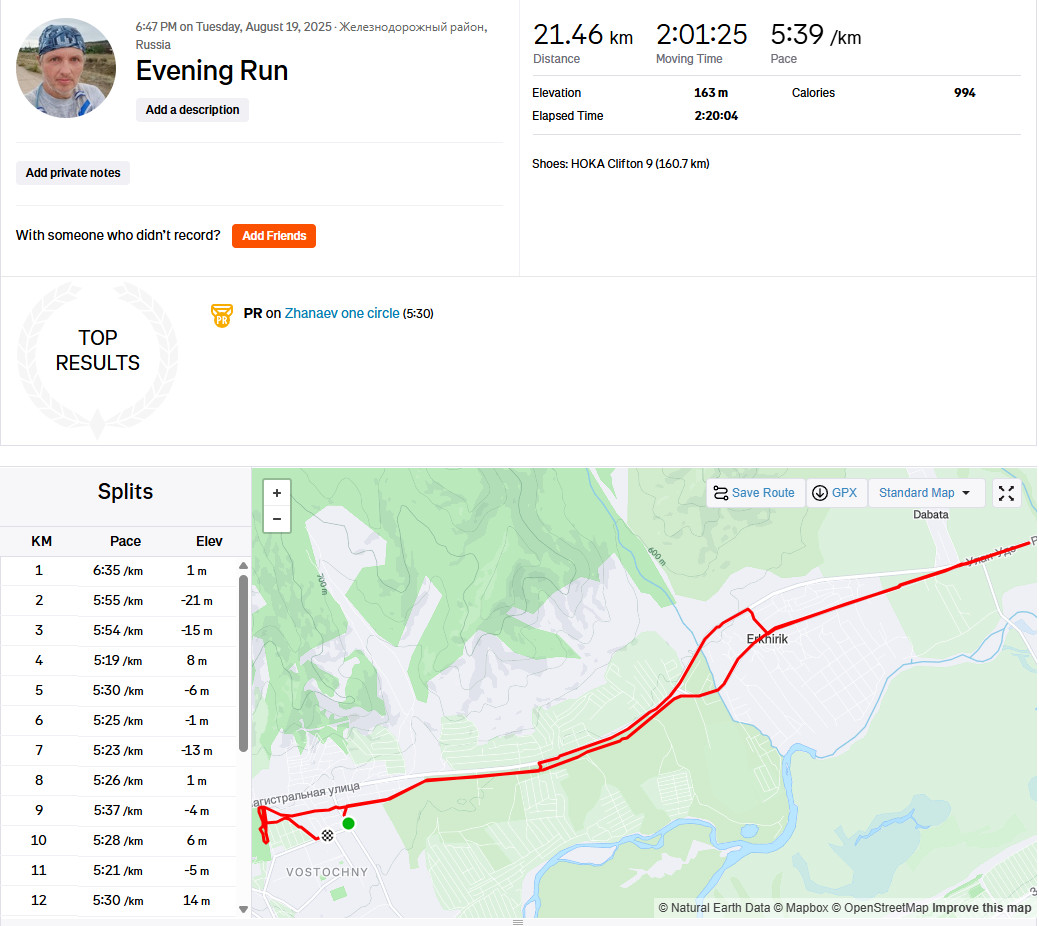This screenshot has width=1039, height=926.
Task: Zoom in on the map with plus button
Action: pos(277,493)
